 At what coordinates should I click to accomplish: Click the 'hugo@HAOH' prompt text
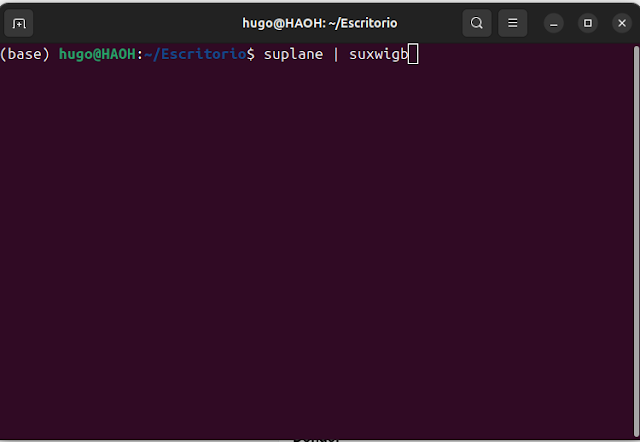97,54
